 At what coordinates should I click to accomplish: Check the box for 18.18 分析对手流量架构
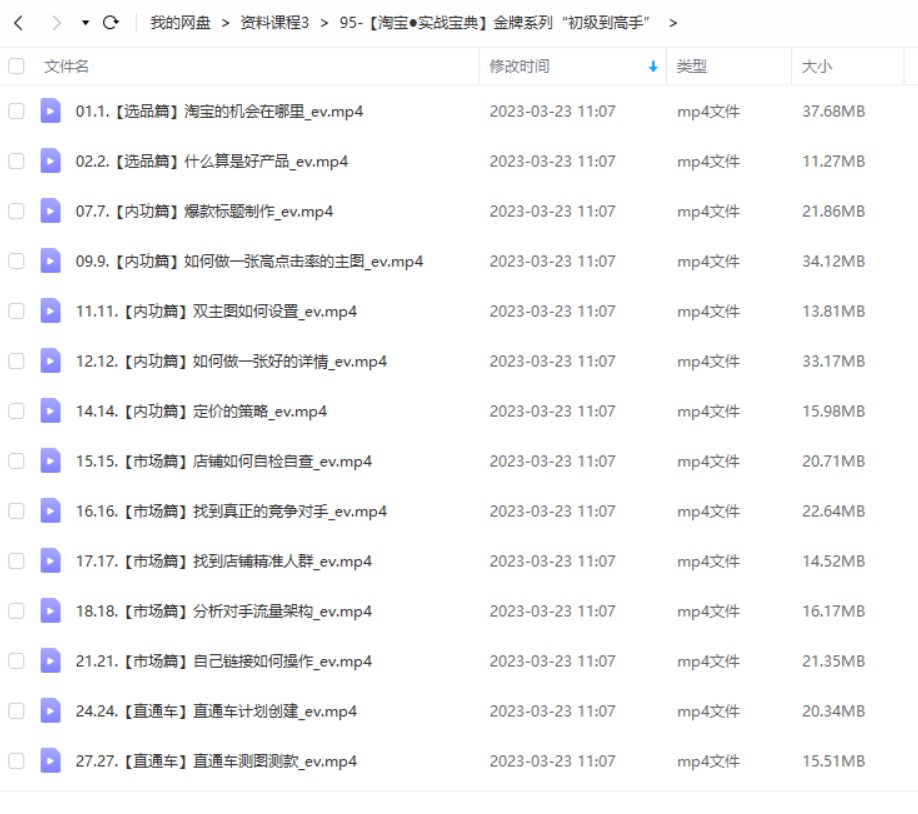(16, 611)
